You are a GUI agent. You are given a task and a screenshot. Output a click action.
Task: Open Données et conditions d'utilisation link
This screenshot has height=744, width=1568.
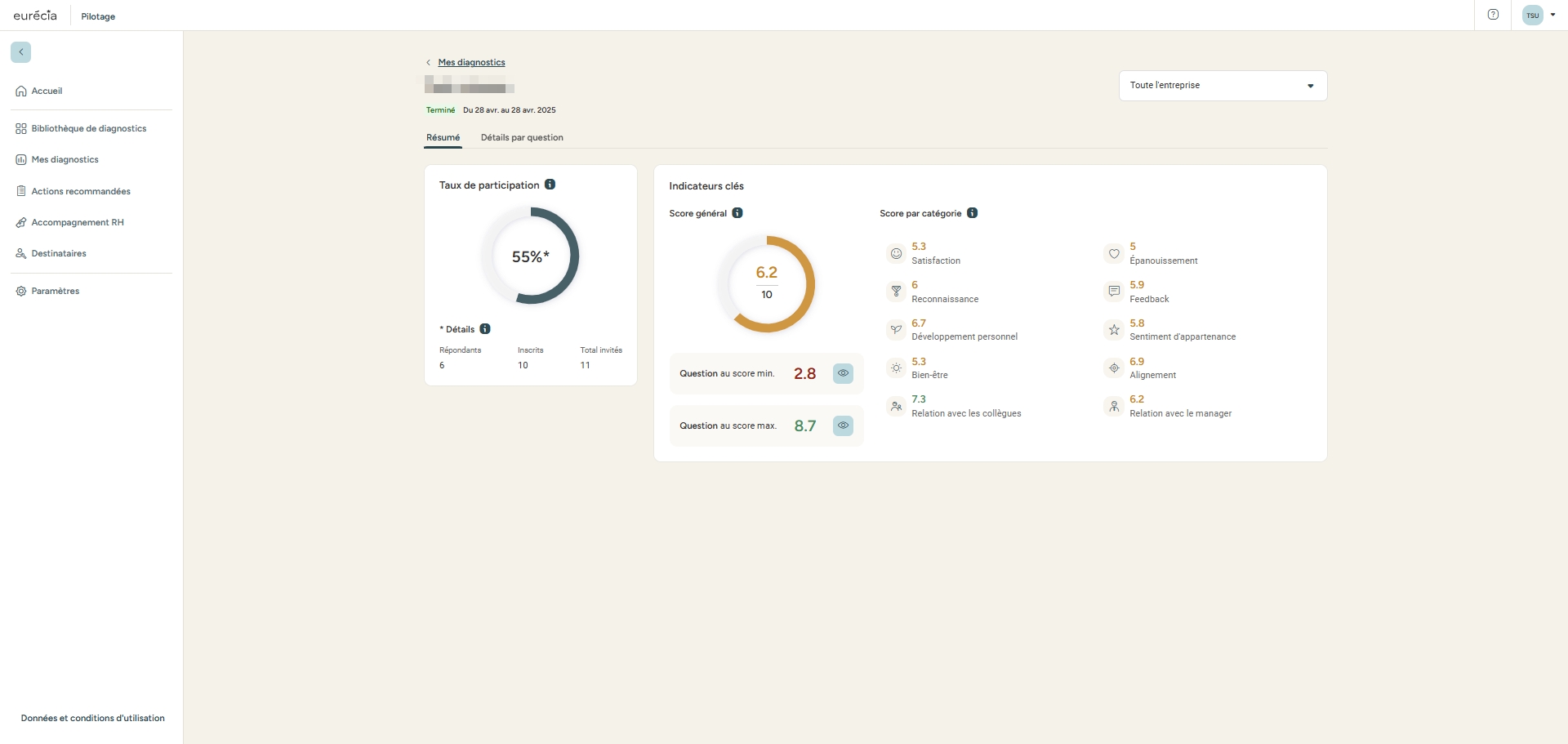pos(92,719)
